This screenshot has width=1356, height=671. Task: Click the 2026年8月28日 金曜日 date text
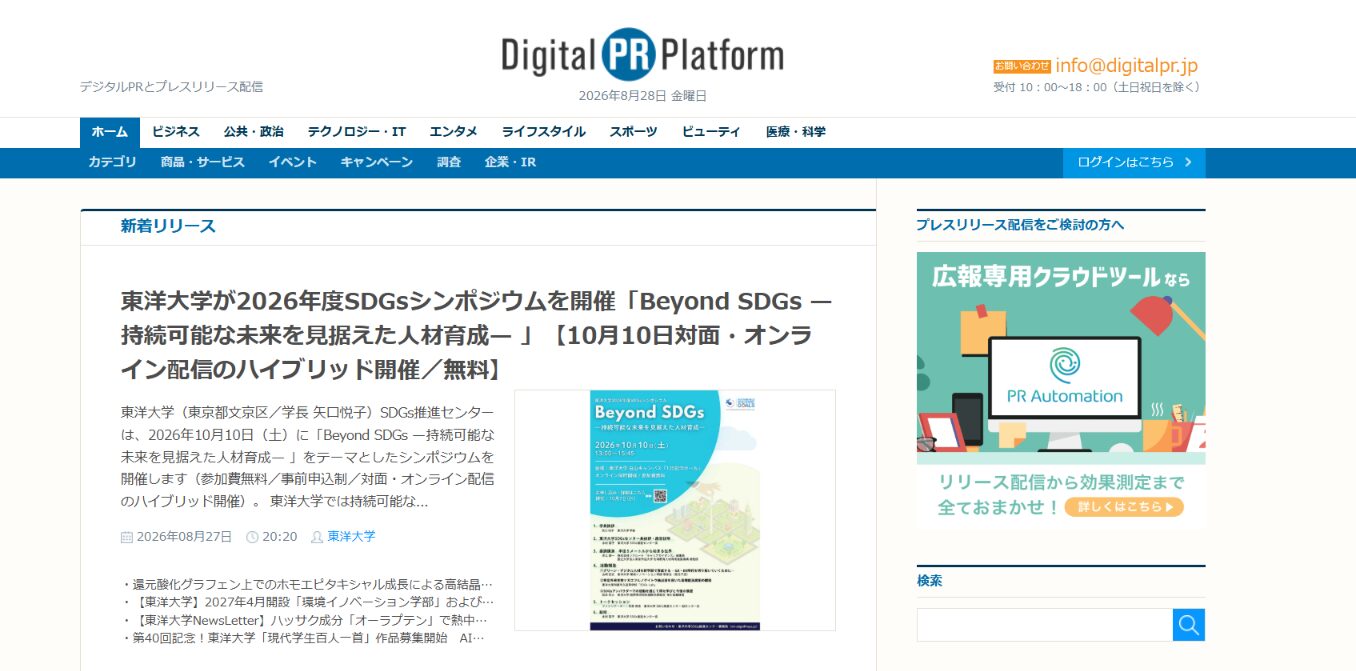(643, 96)
